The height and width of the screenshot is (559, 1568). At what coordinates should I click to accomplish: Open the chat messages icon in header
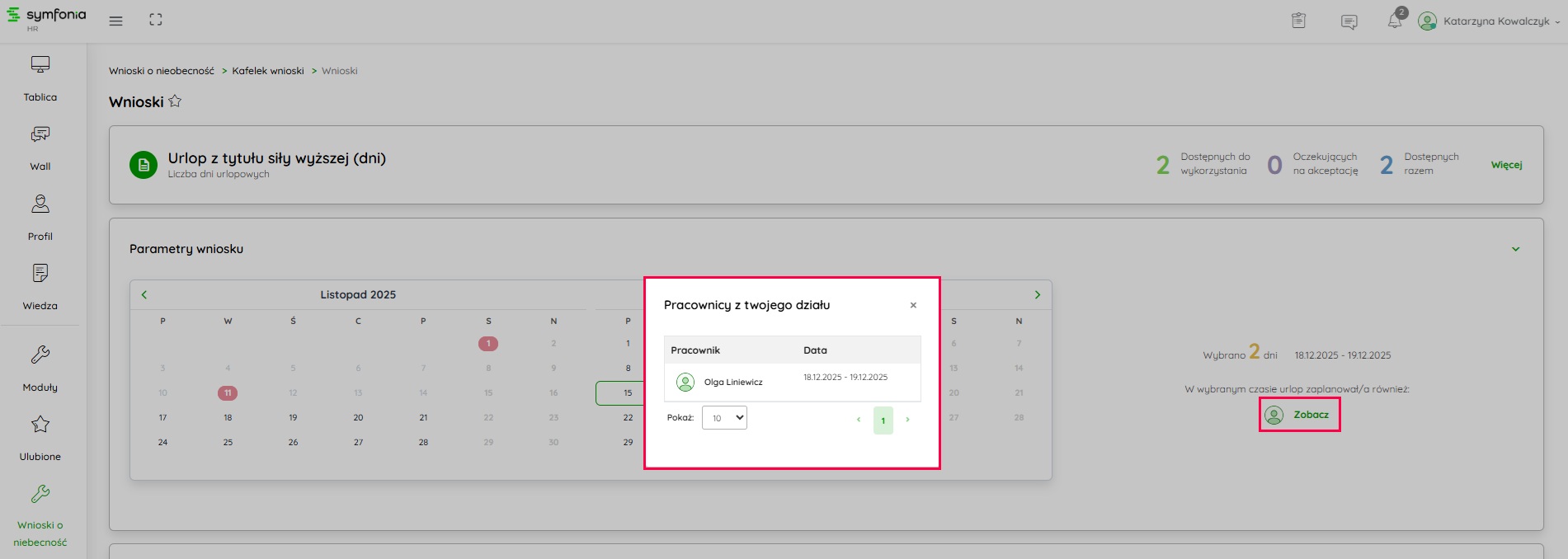click(1349, 21)
